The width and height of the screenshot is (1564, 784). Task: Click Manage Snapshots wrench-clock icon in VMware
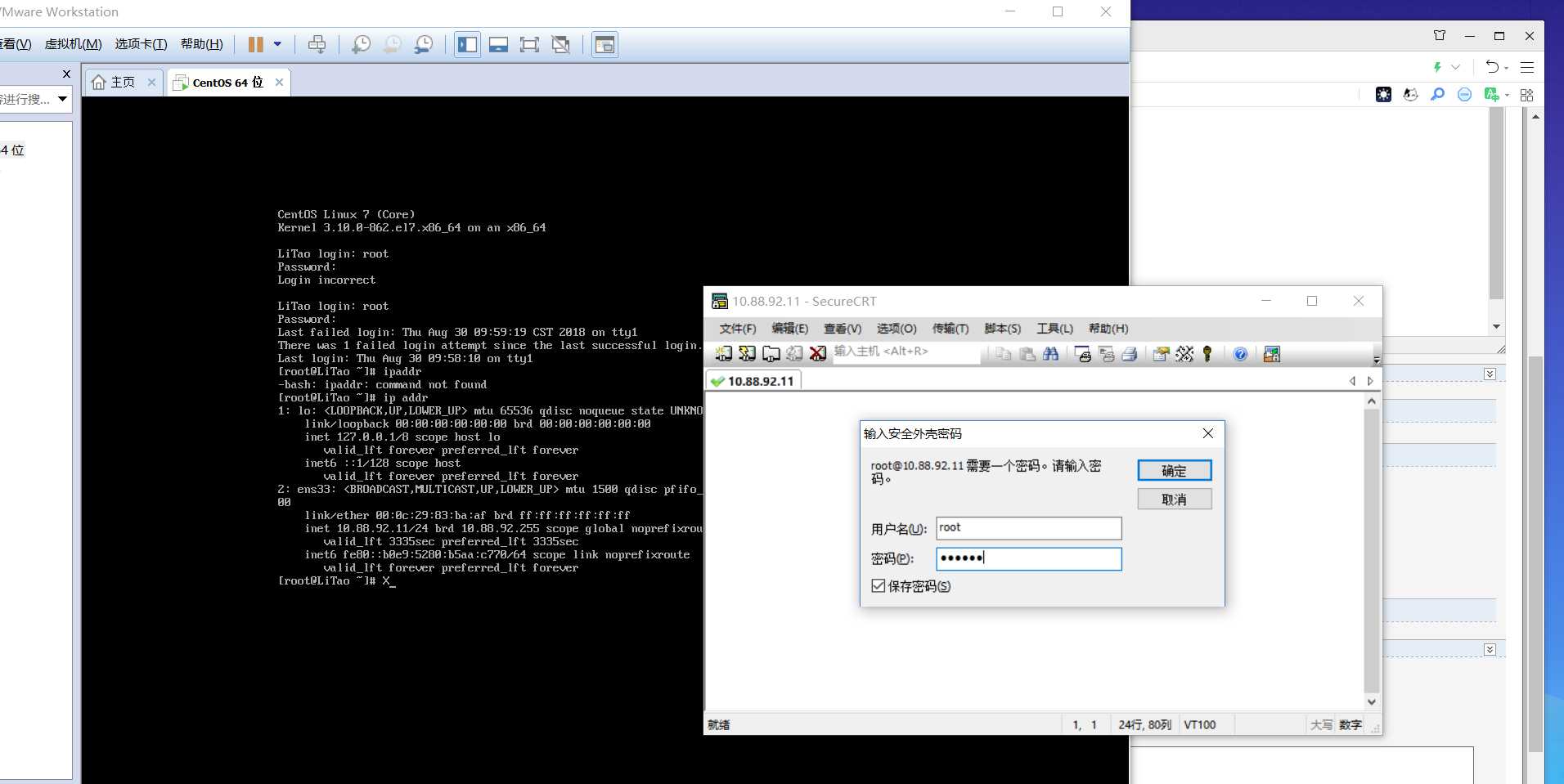(x=424, y=44)
